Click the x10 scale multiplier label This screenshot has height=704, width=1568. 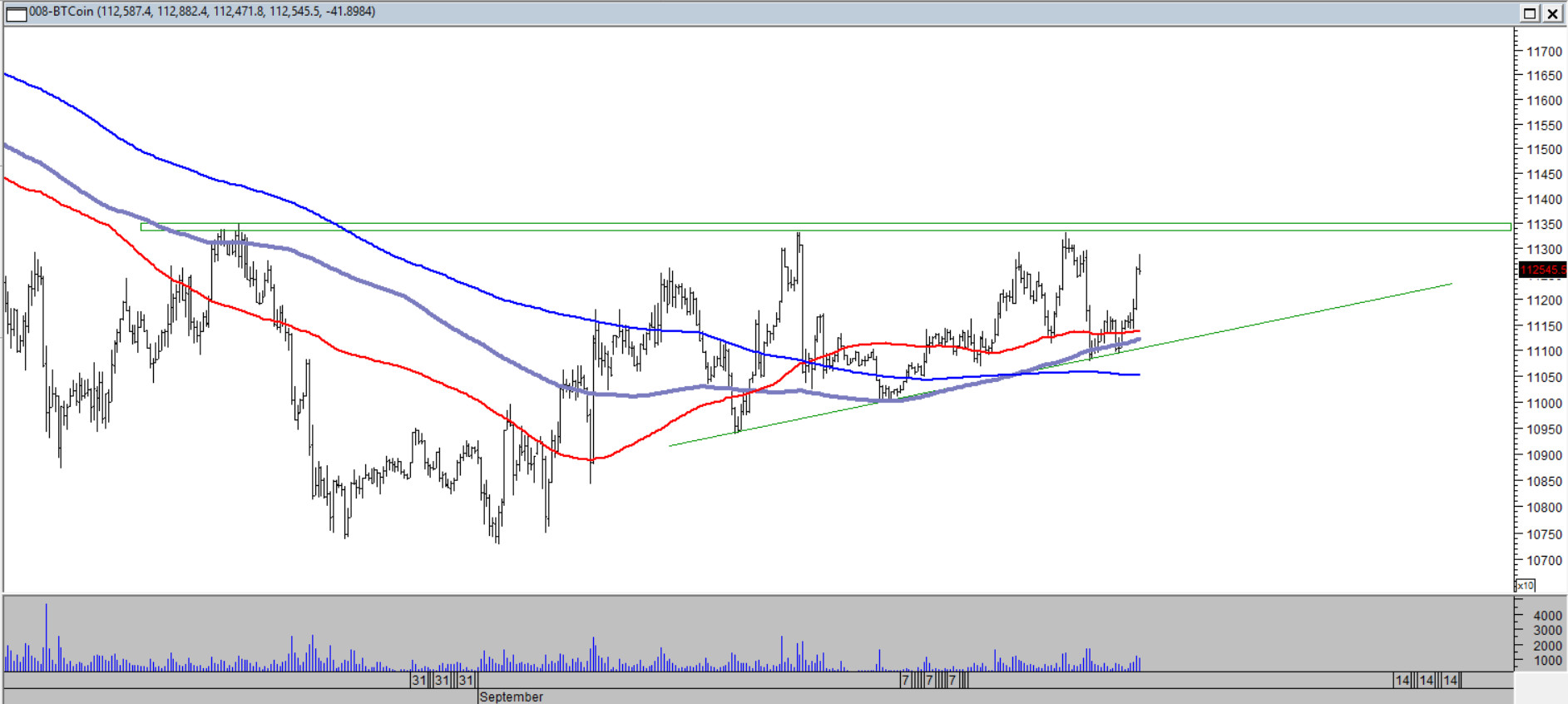click(1525, 586)
